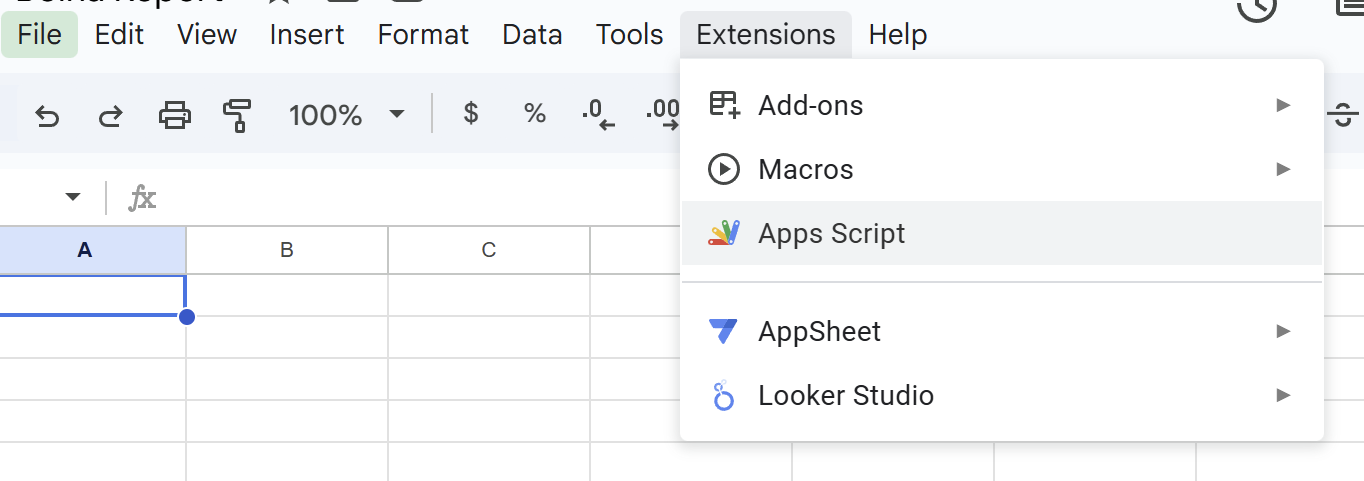Open the File menu
This screenshot has width=1364, height=481.
click(x=40, y=35)
